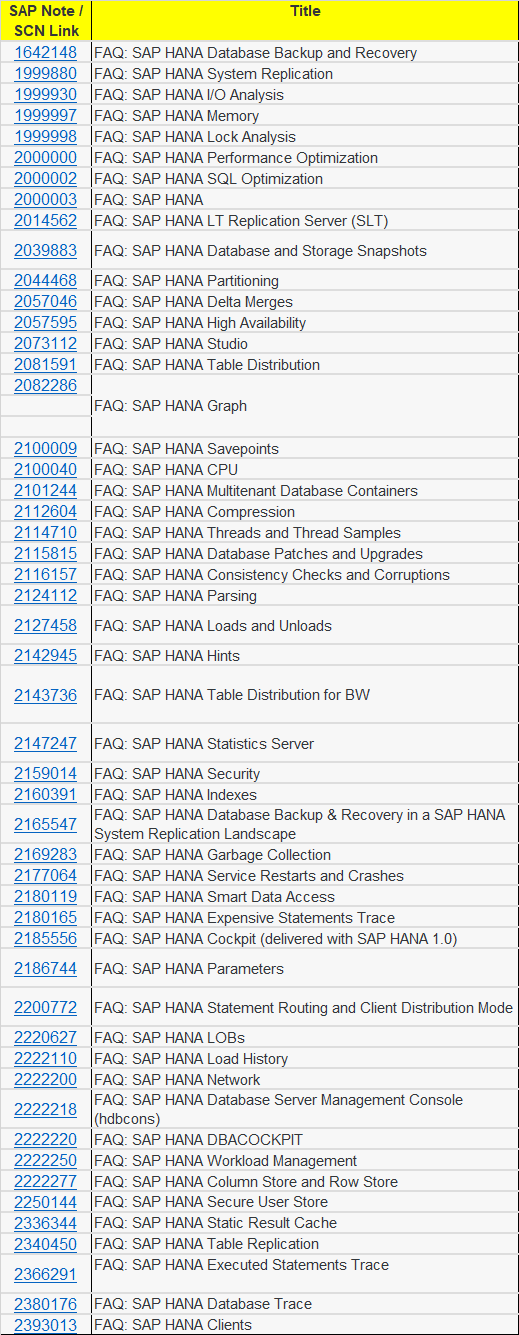Open SAP Note 2222220 link
The image size is (519, 1335).
(45, 1140)
